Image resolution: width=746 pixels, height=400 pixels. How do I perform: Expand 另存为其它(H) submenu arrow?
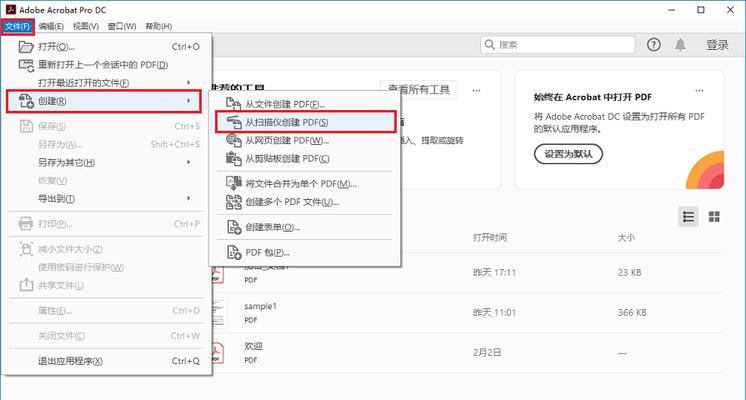pyautogui.click(x=189, y=163)
